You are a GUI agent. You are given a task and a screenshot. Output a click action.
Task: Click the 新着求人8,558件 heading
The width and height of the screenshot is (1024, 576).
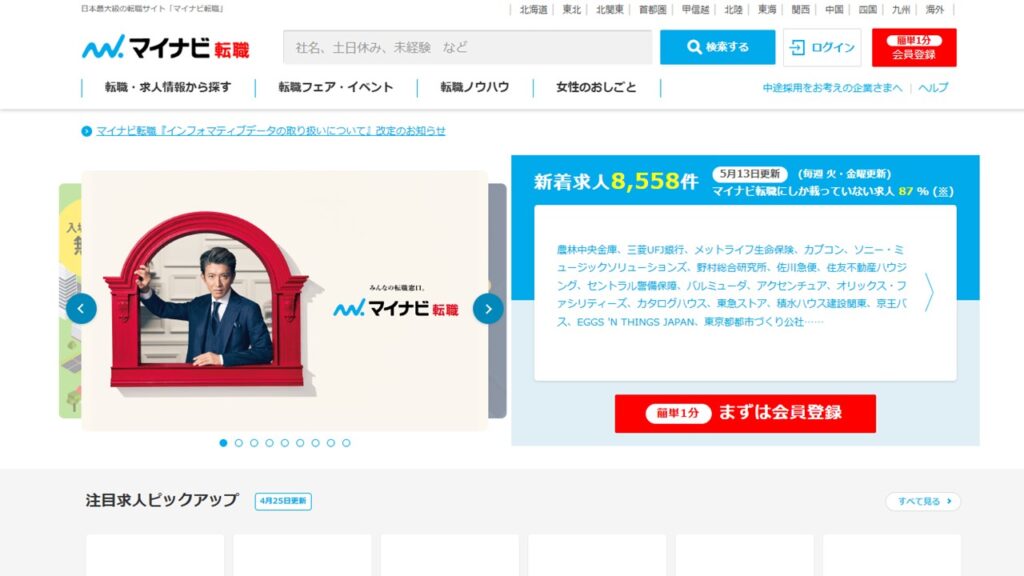[x=616, y=181]
